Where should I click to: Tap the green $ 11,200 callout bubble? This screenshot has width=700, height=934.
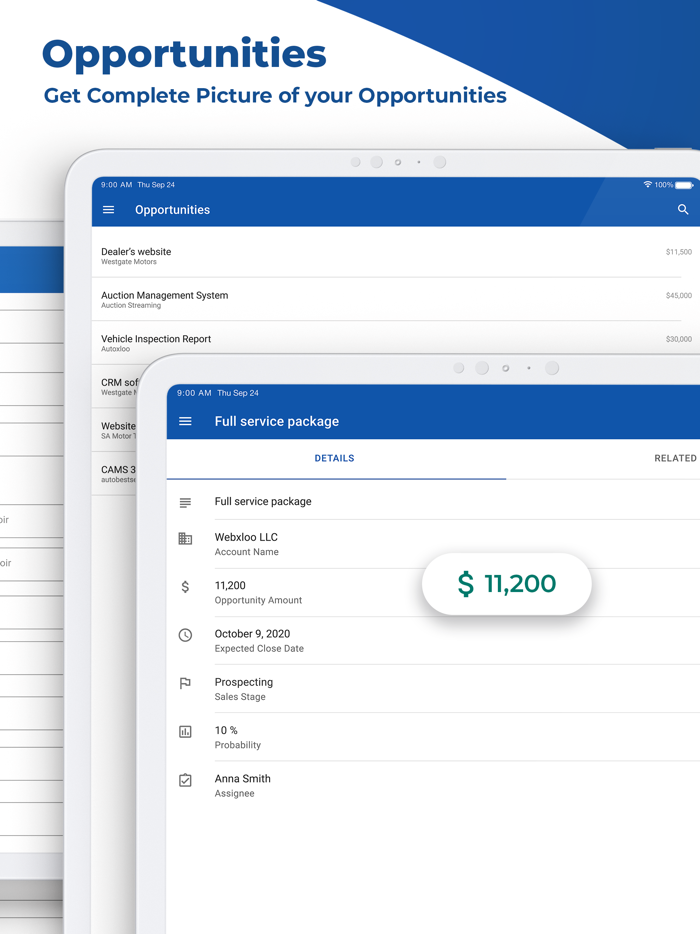[x=506, y=584]
